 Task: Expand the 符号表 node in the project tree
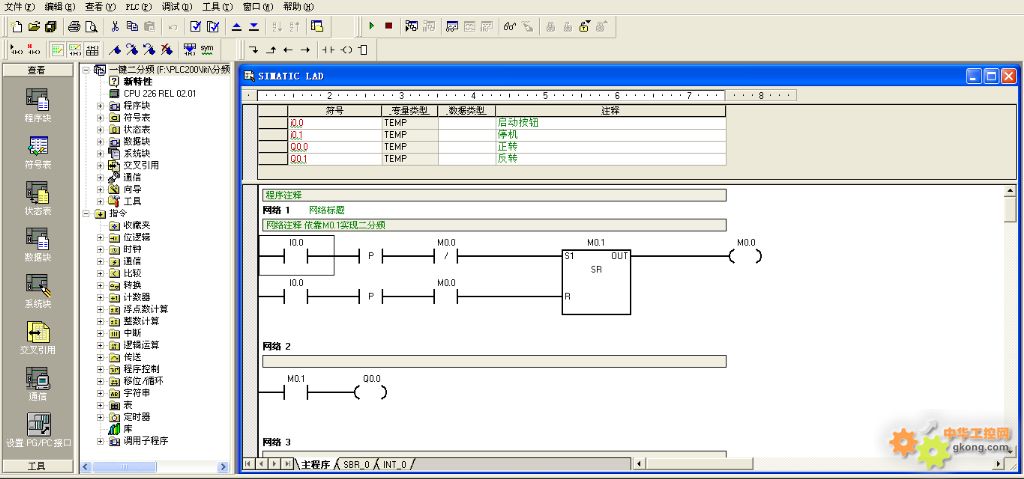100,118
